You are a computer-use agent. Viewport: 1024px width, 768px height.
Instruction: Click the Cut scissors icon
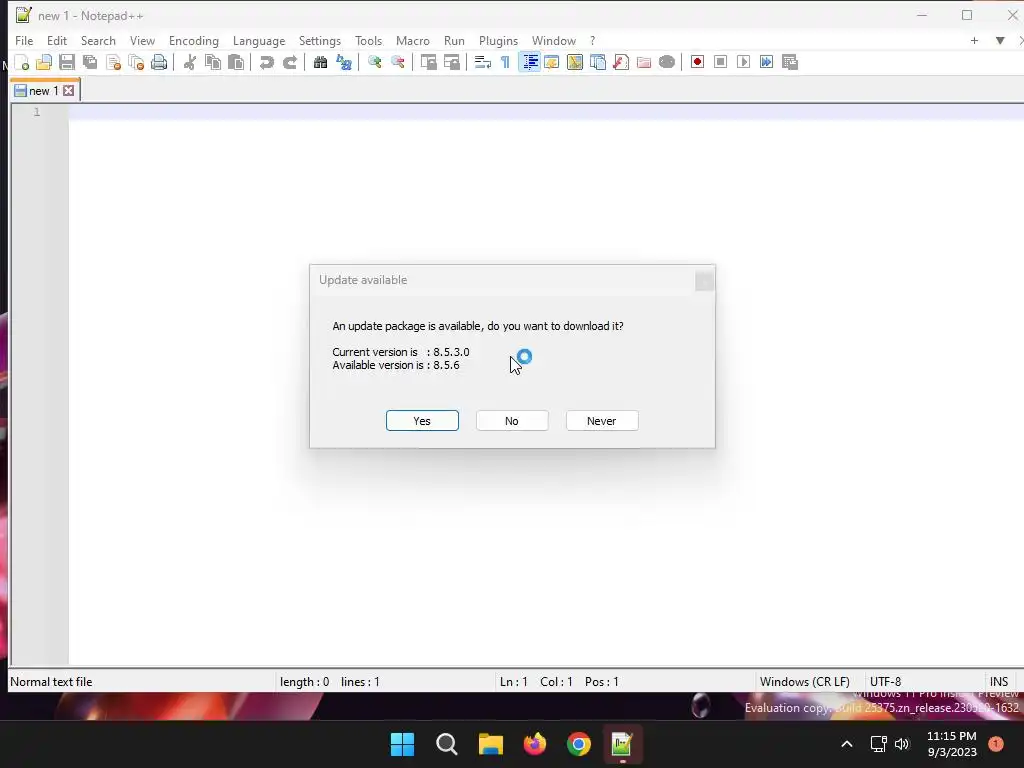pos(189,62)
